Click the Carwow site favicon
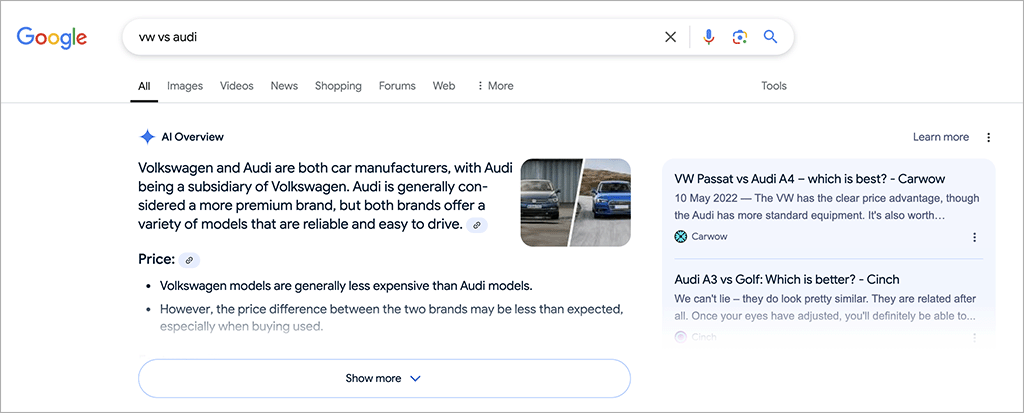Screen dimensions: 1024x413 pyautogui.click(x=680, y=237)
